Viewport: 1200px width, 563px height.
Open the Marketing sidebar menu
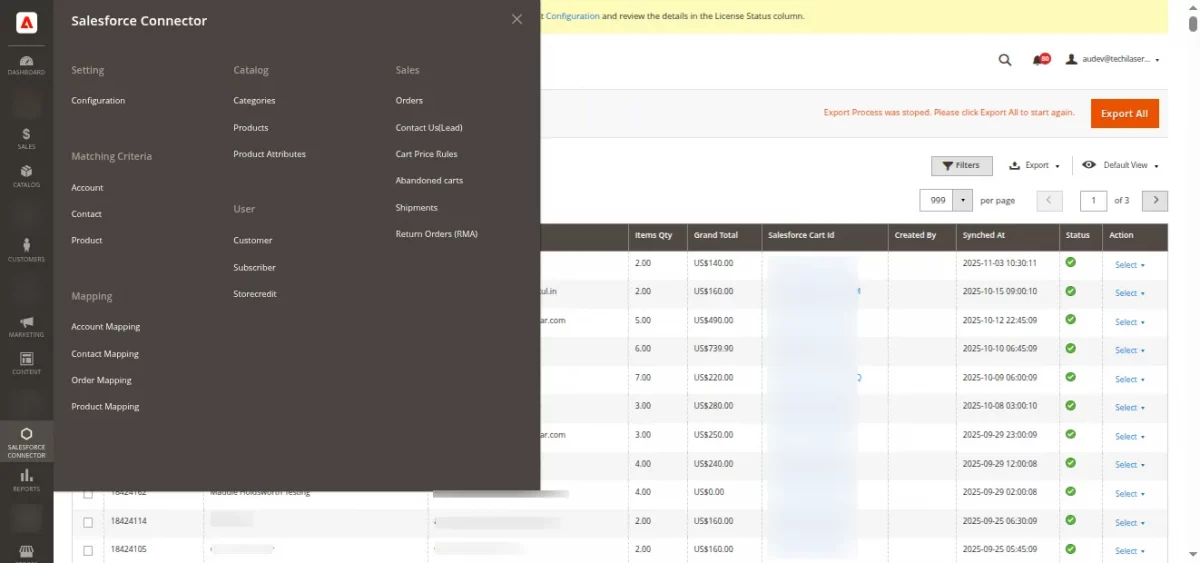pos(26,326)
